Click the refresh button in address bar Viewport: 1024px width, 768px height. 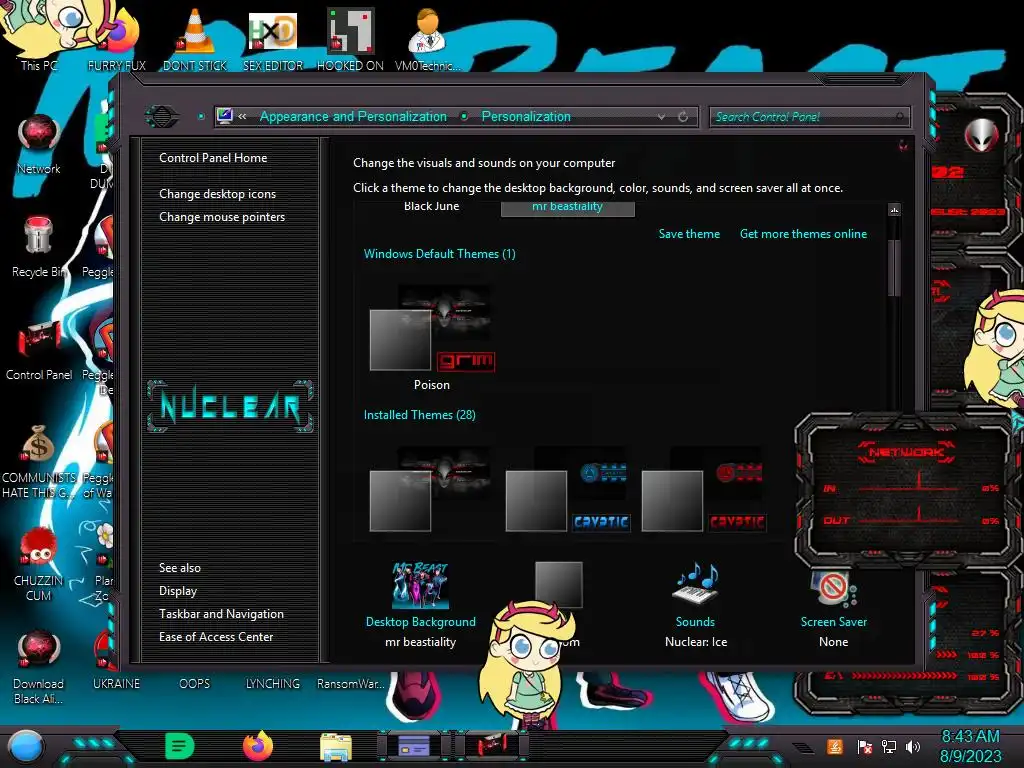click(x=683, y=117)
